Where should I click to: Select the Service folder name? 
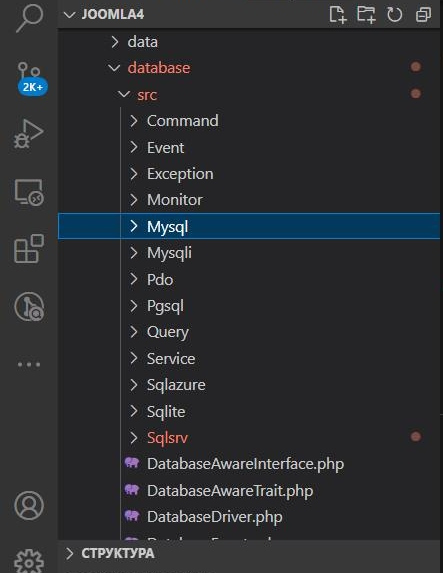click(x=171, y=358)
